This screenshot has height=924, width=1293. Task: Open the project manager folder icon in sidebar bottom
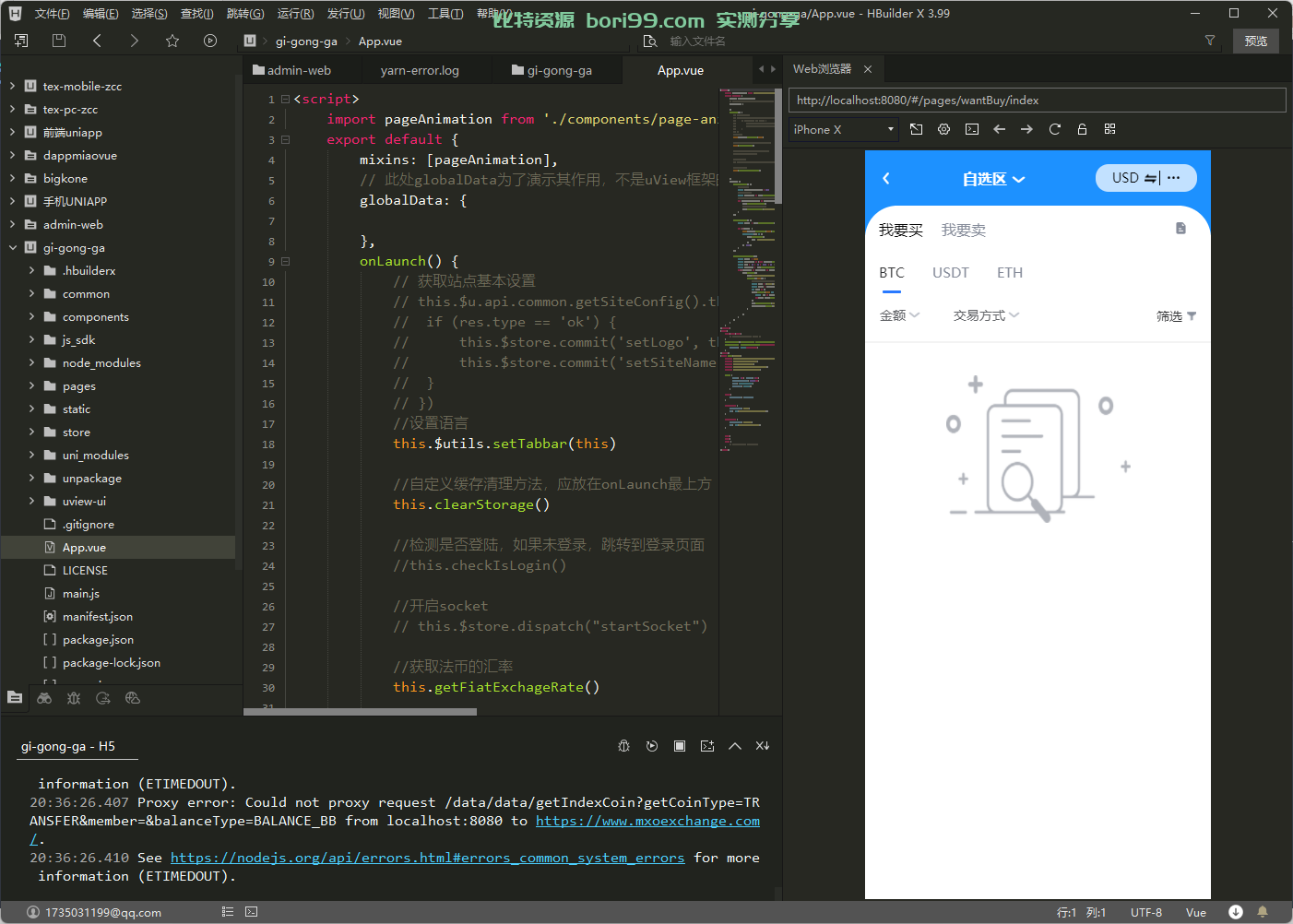(x=15, y=697)
